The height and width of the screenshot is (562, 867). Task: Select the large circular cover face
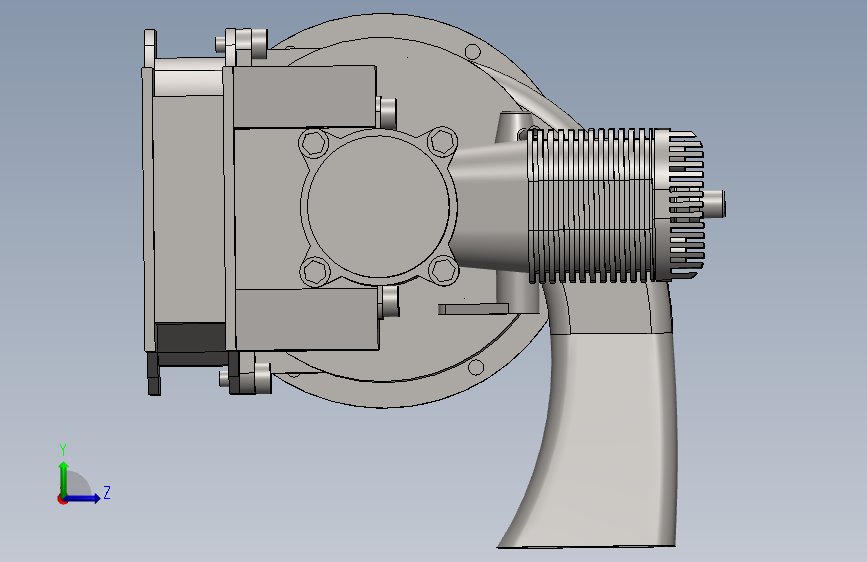(x=378, y=206)
